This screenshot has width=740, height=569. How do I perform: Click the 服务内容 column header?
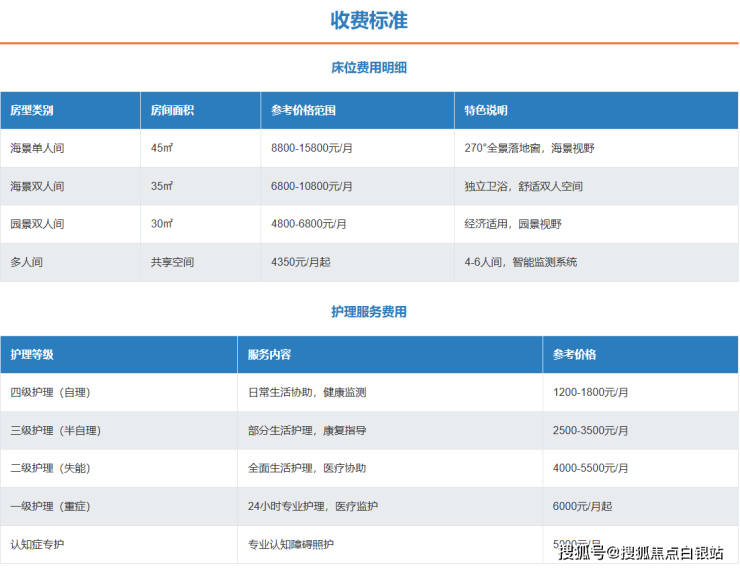tap(270, 354)
